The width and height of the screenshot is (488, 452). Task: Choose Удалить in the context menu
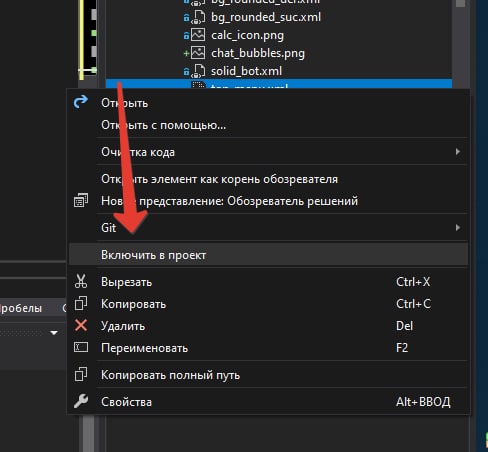[268, 326]
